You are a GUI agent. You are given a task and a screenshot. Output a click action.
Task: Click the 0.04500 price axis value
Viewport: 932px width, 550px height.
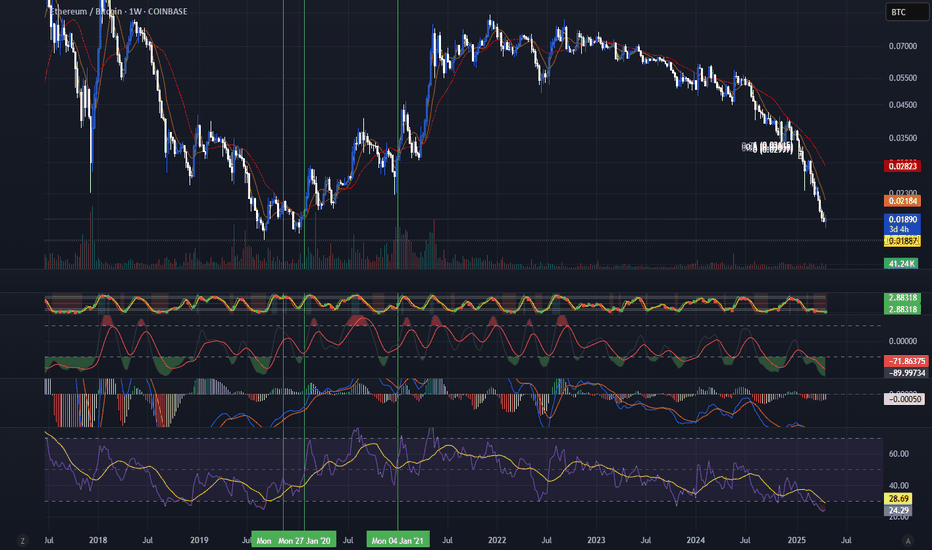[x=902, y=105]
